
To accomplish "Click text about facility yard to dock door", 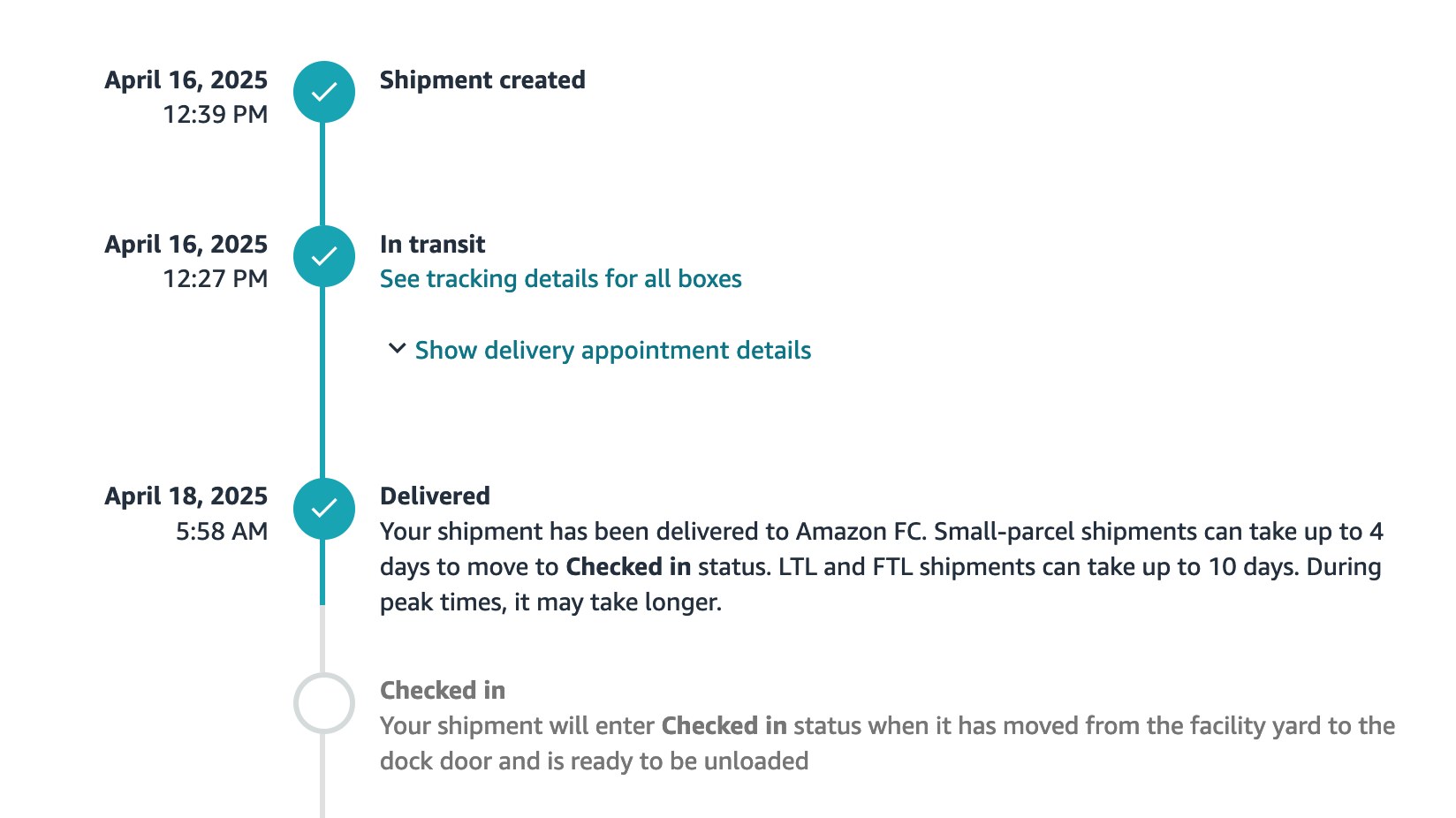I will coord(887,743).
